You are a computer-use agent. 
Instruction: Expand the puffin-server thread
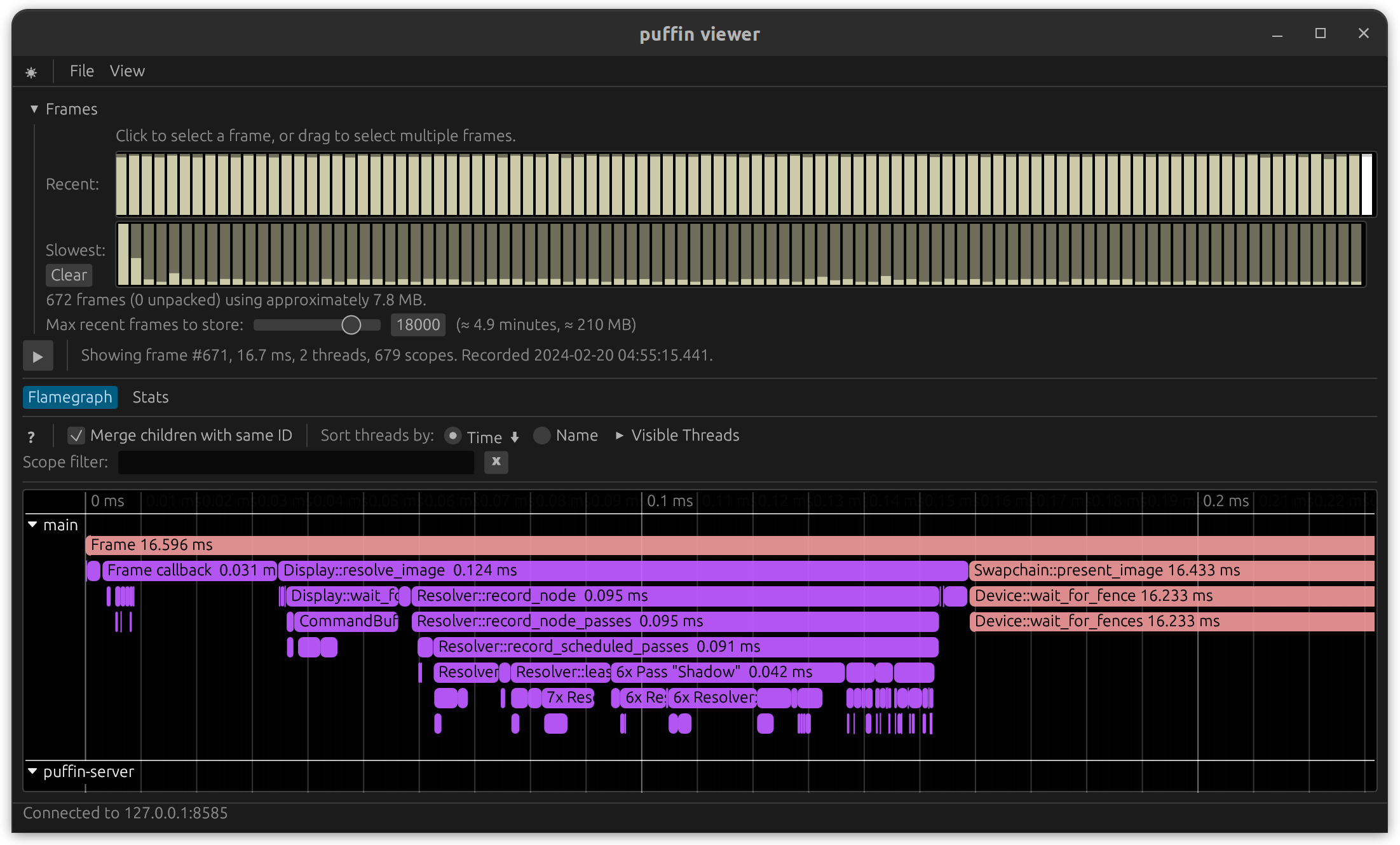coord(33,771)
